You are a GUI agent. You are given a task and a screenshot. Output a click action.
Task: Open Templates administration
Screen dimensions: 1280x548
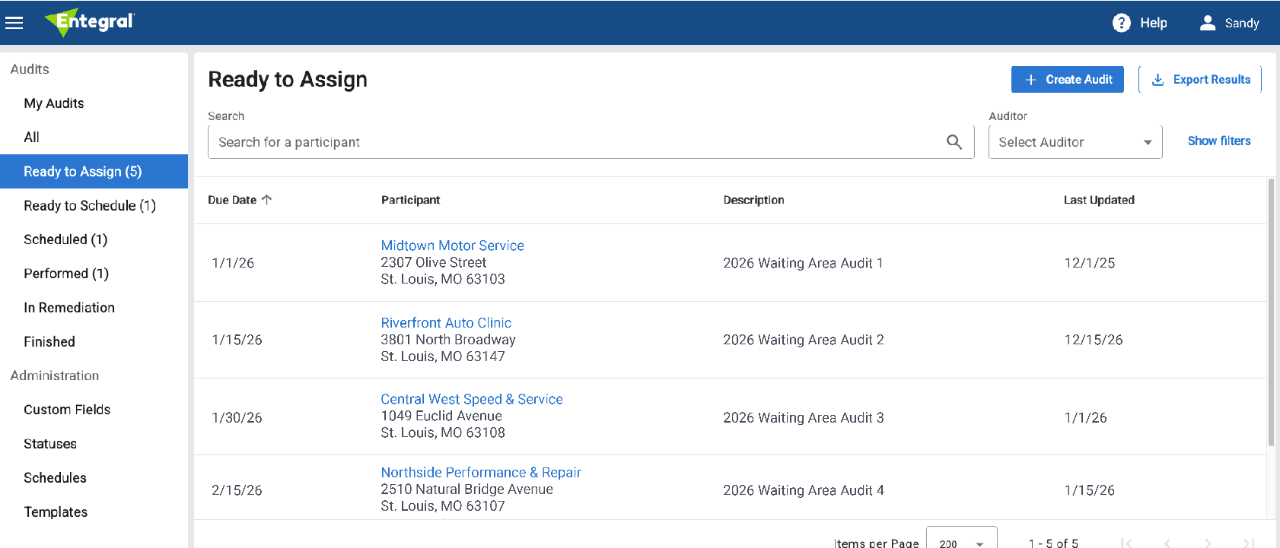[x=56, y=511]
